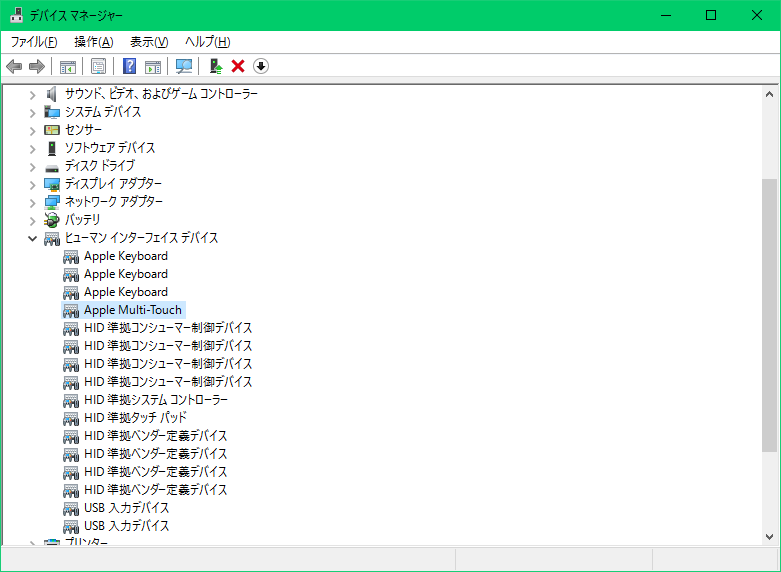The image size is (781, 572).
Task: Click the icon beside ディスプレイ アダプター
Action: pos(52,184)
